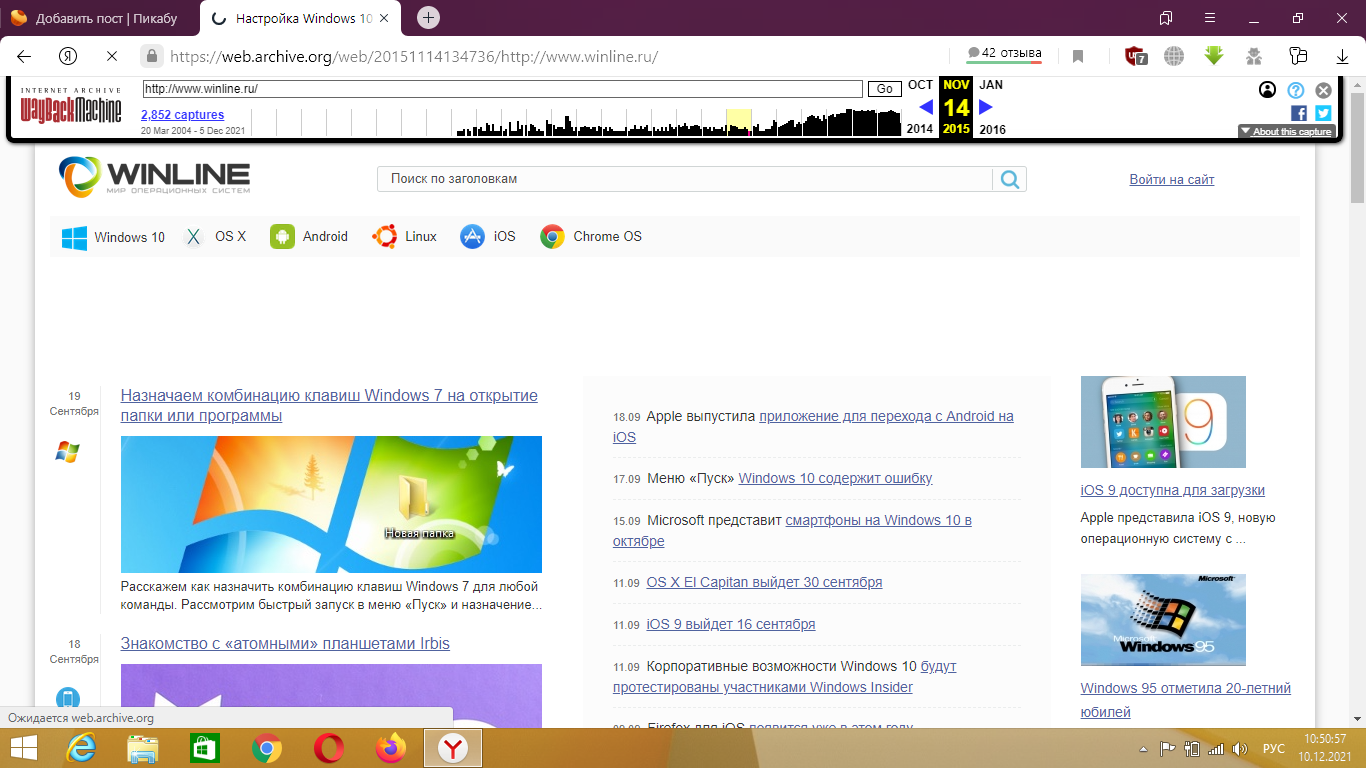
Task: Open browser downloads
Action: [1343, 56]
